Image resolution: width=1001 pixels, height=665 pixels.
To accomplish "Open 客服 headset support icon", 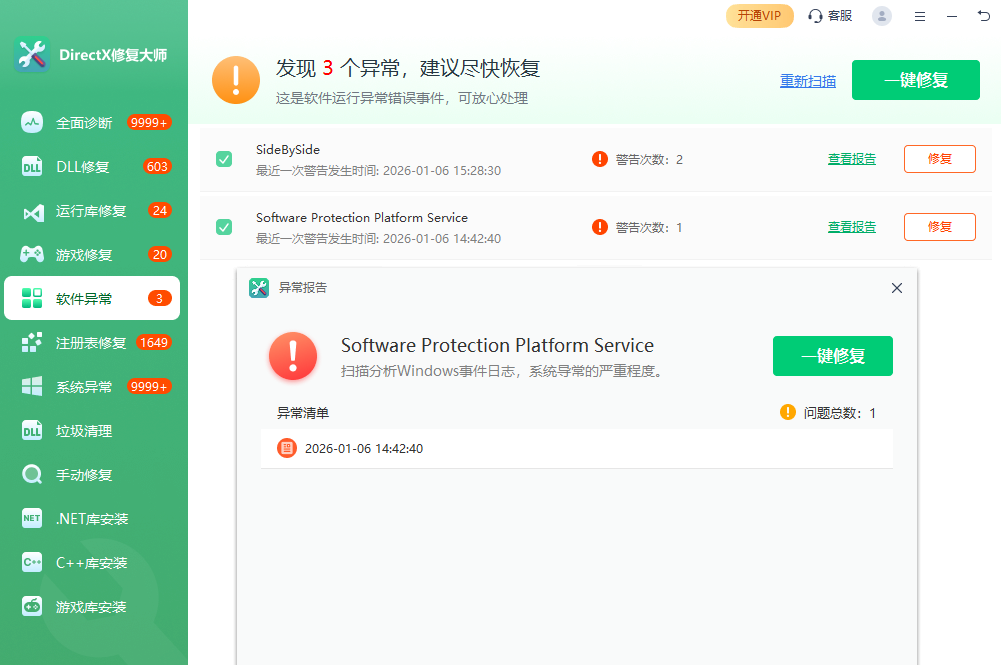I will (x=816, y=16).
